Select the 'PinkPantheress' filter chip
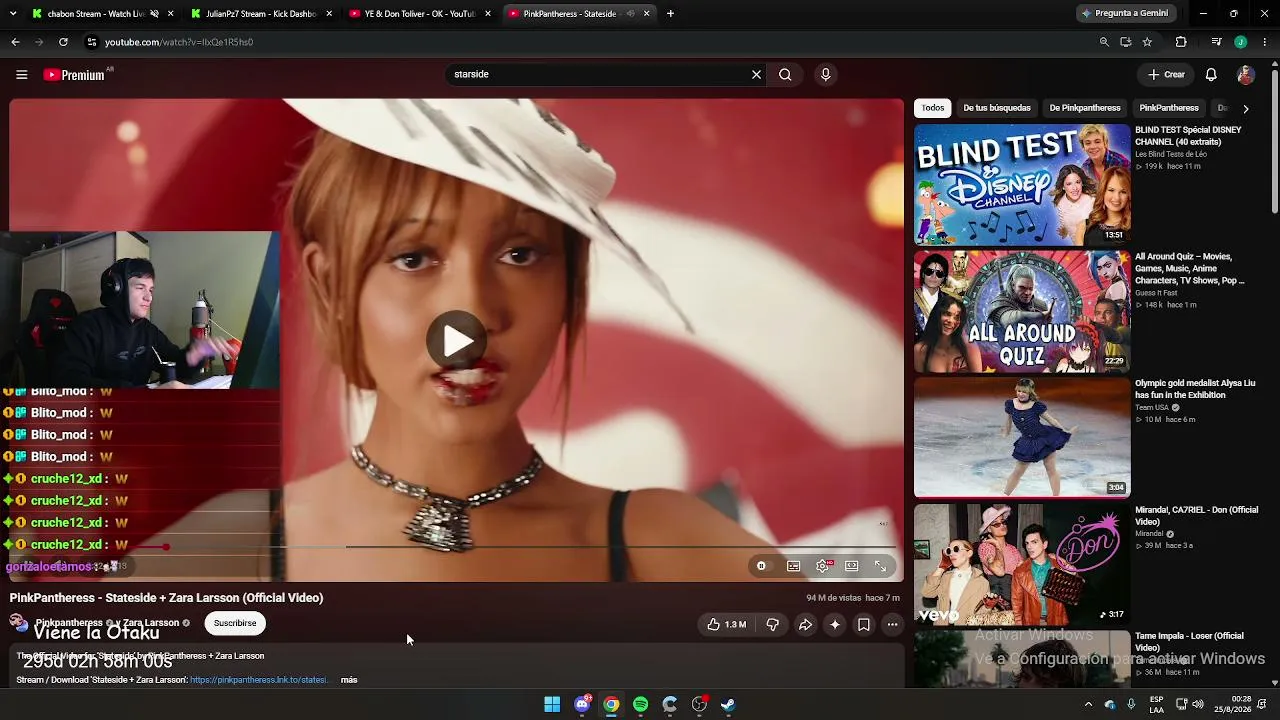The width and height of the screenshot is (1280, 720). 1169,108
